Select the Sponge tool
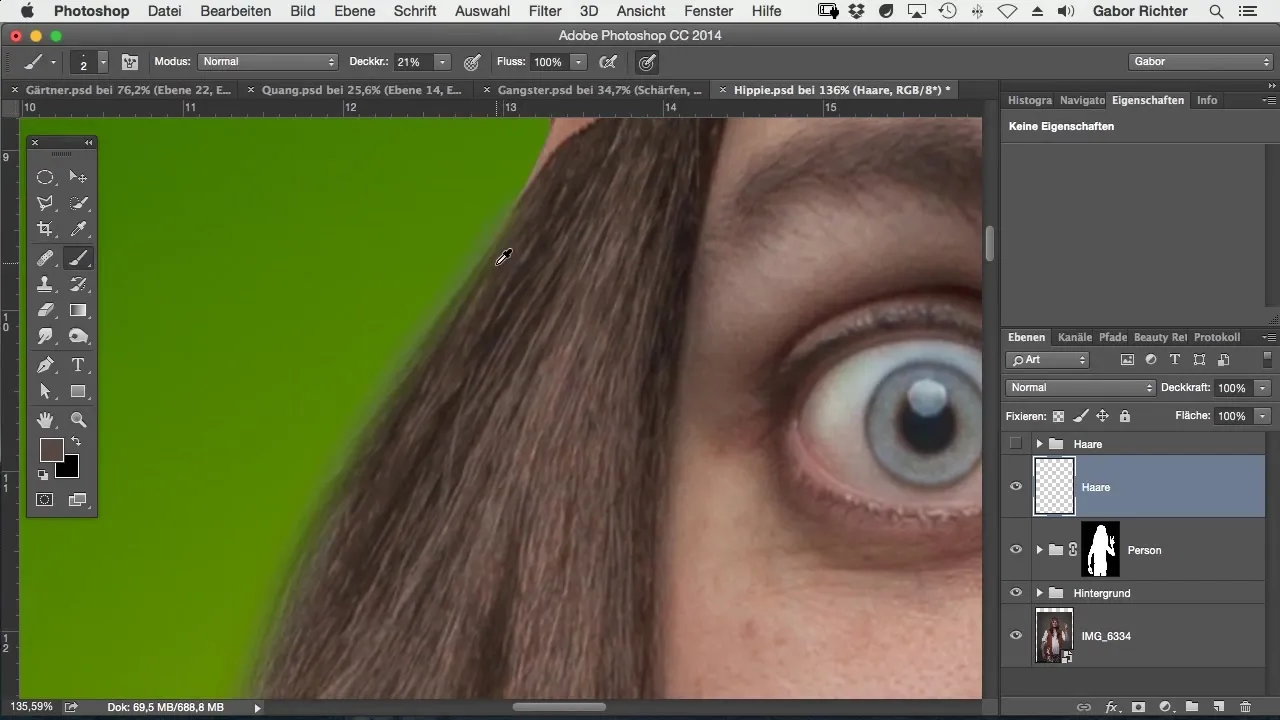The height and width of the screenshot is (720, 1280). click(78, 337)
